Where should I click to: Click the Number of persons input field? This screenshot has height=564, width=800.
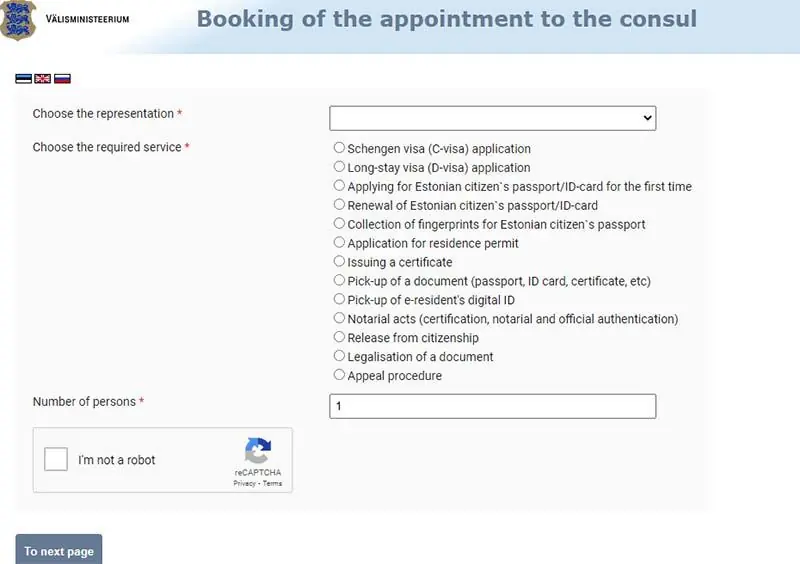[492, 406]
